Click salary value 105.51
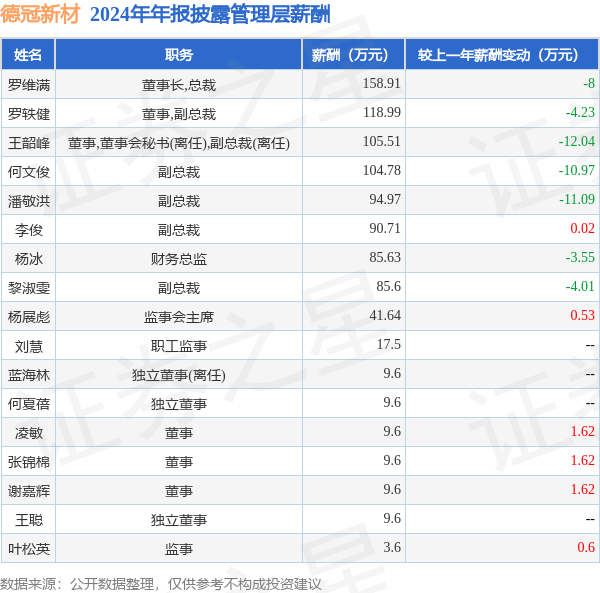The height and width of the screenshot is (593, 600). tap(382, 141)
